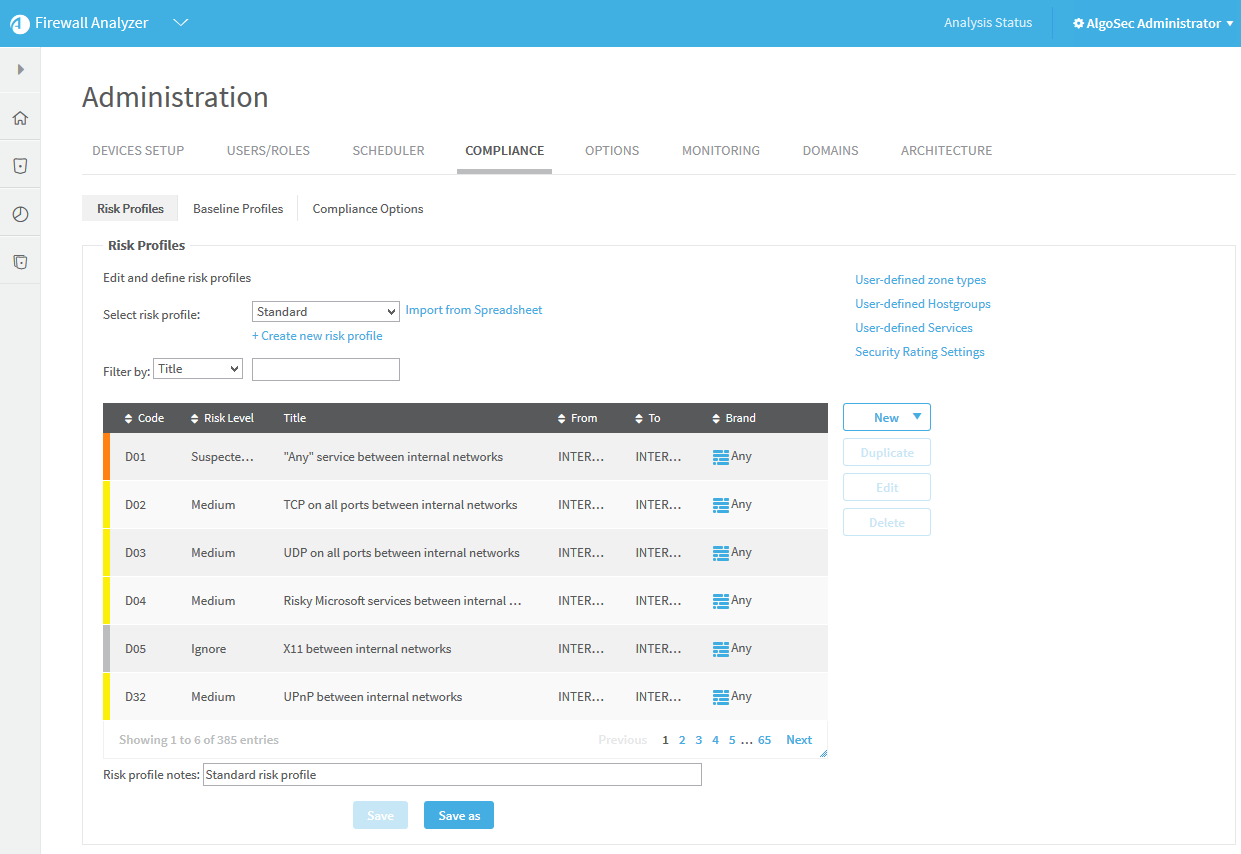Viewport: 1241px width, 854px height.
Task: Switch to the OPTIONS tab
Action: [611, 151]
